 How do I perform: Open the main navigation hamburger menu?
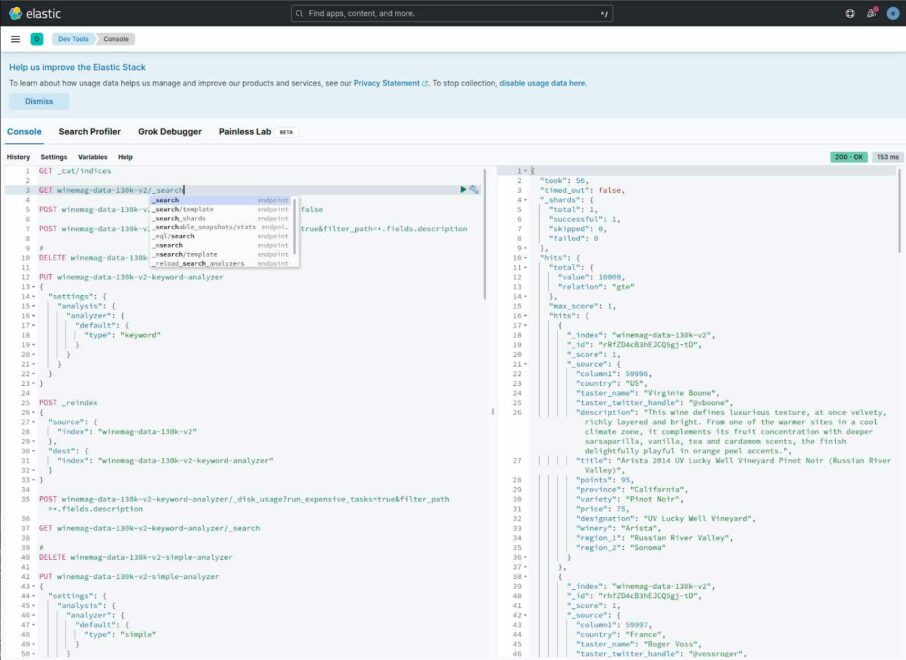[15, 39]
